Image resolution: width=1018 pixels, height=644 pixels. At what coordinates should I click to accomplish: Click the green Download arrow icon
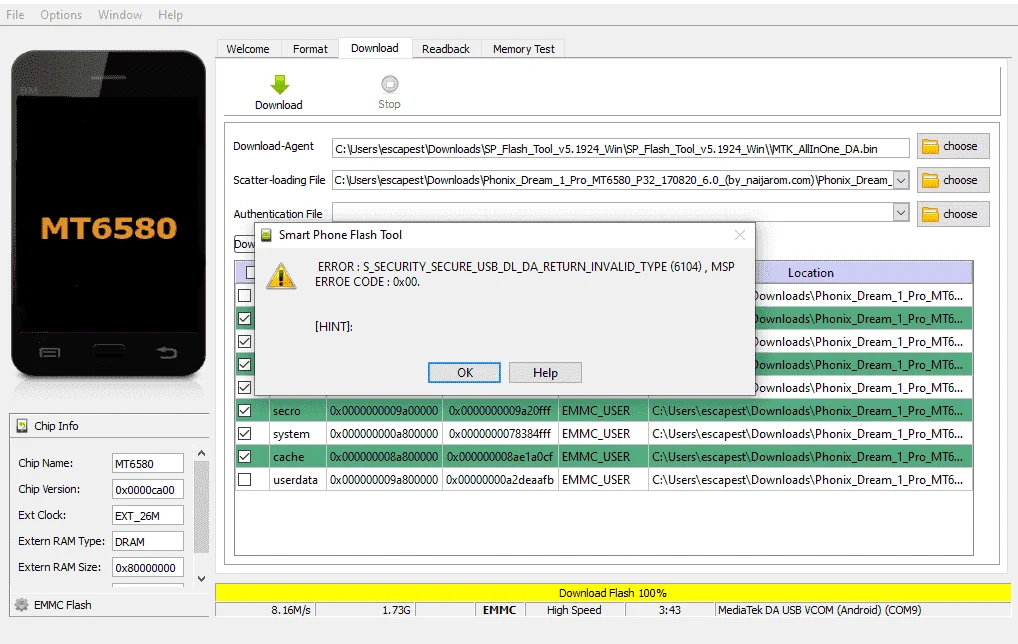point(279,84)
